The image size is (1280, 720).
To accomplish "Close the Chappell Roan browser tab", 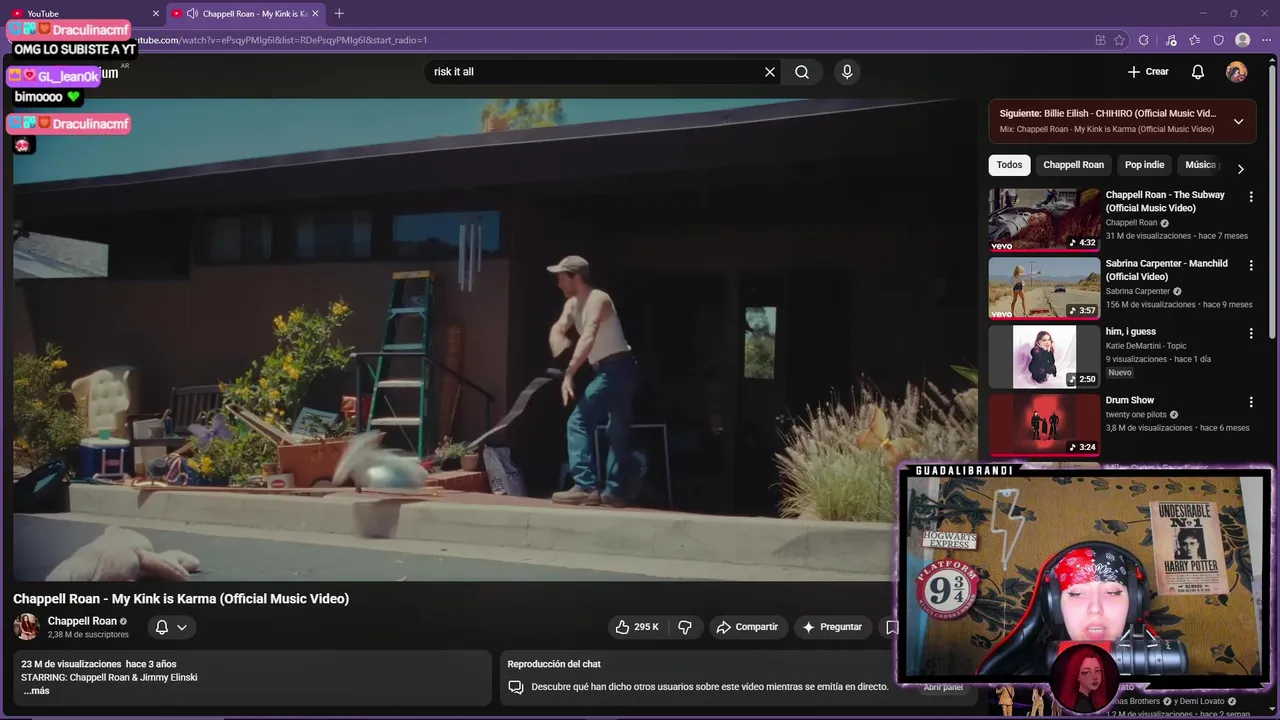I will (316, 13).
